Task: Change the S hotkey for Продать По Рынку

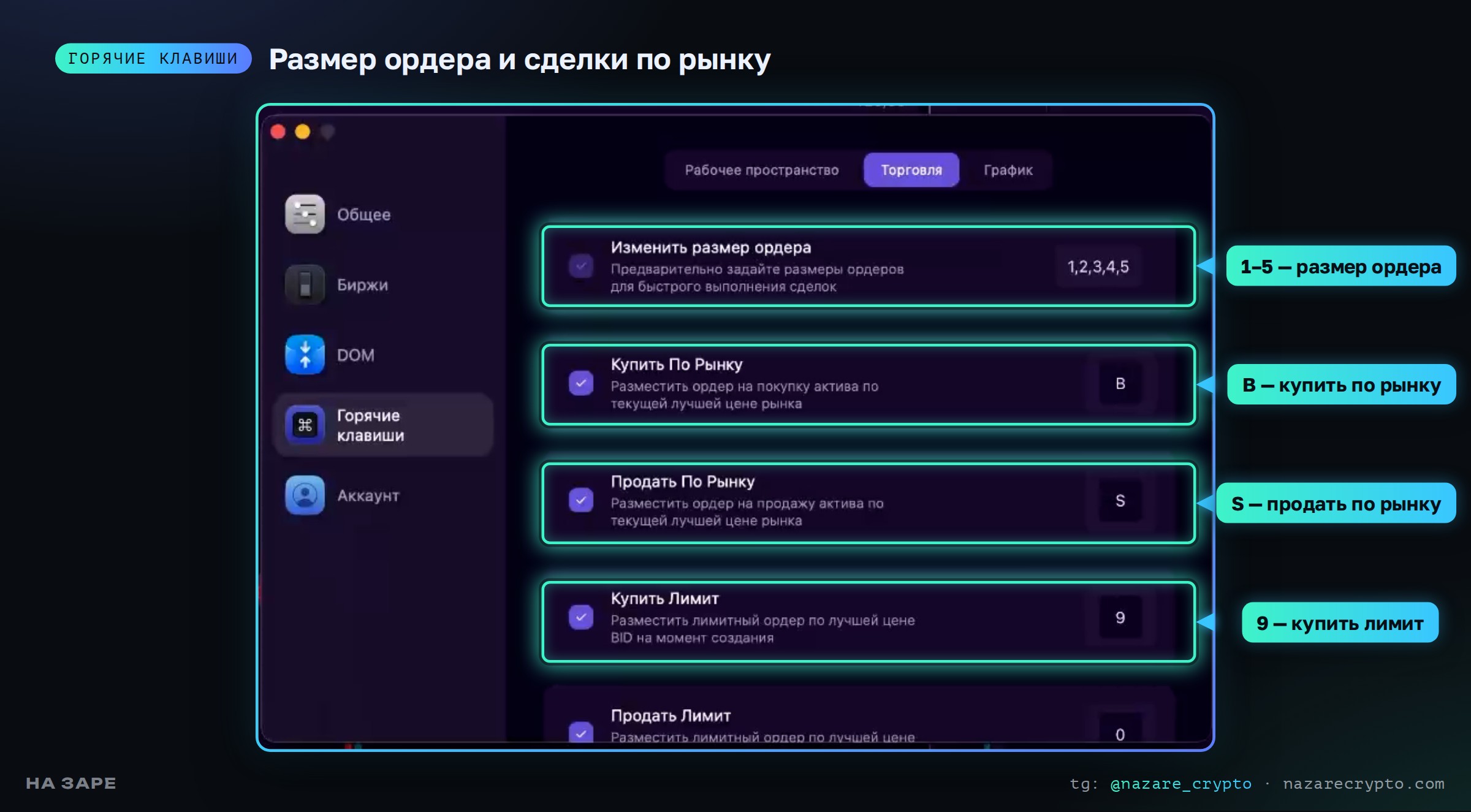Action: [1120, 501]
